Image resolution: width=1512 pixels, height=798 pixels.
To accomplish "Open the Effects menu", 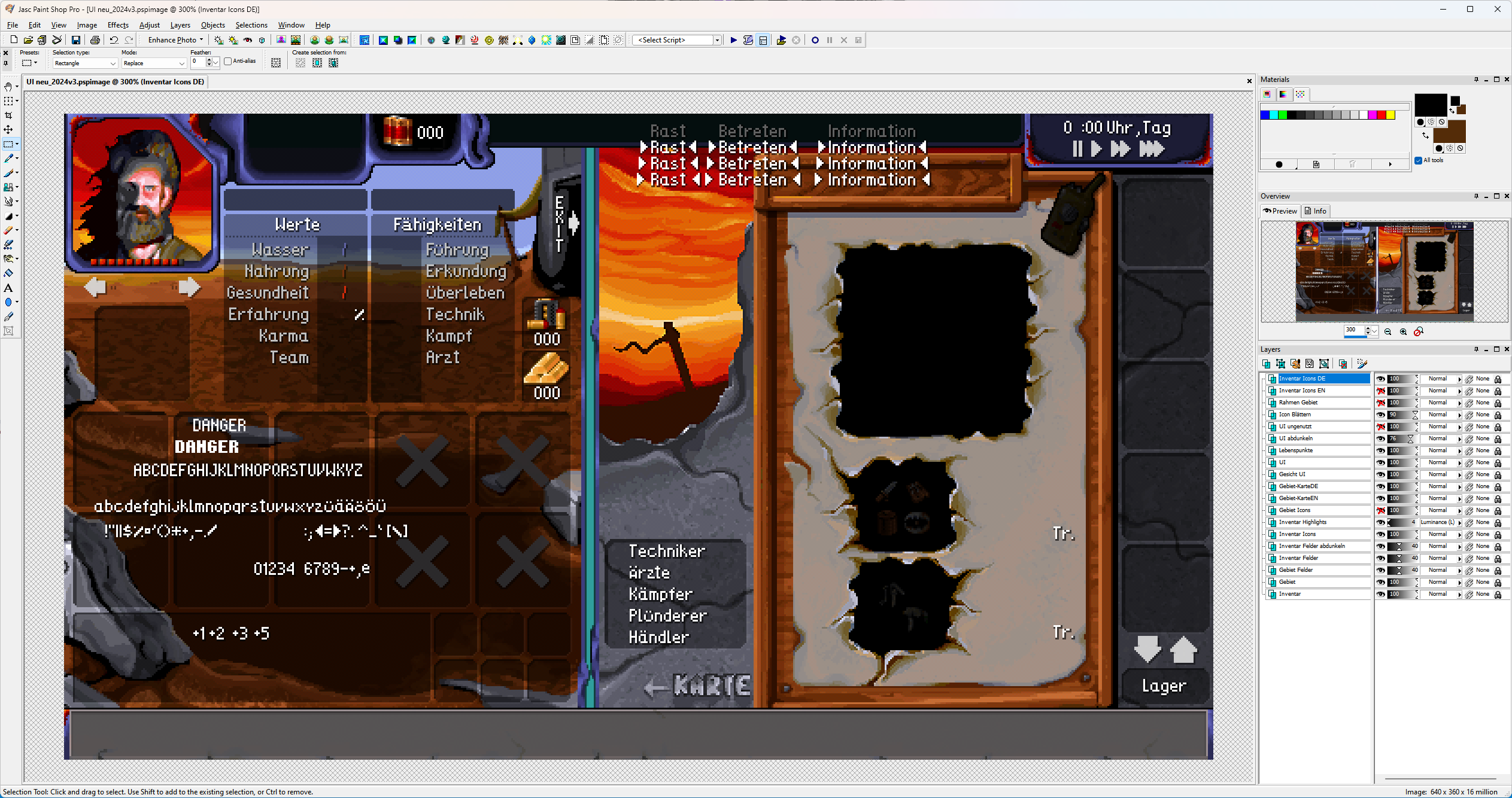I will (x=118, y=25).
